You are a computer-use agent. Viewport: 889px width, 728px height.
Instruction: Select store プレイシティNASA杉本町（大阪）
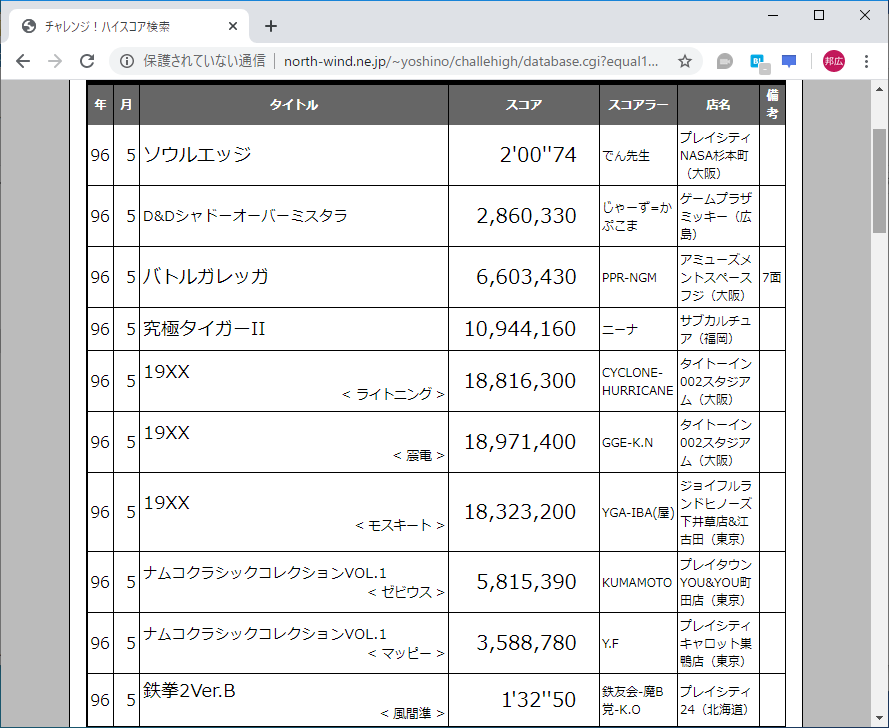pyautogui.click(x=716, y=155)
